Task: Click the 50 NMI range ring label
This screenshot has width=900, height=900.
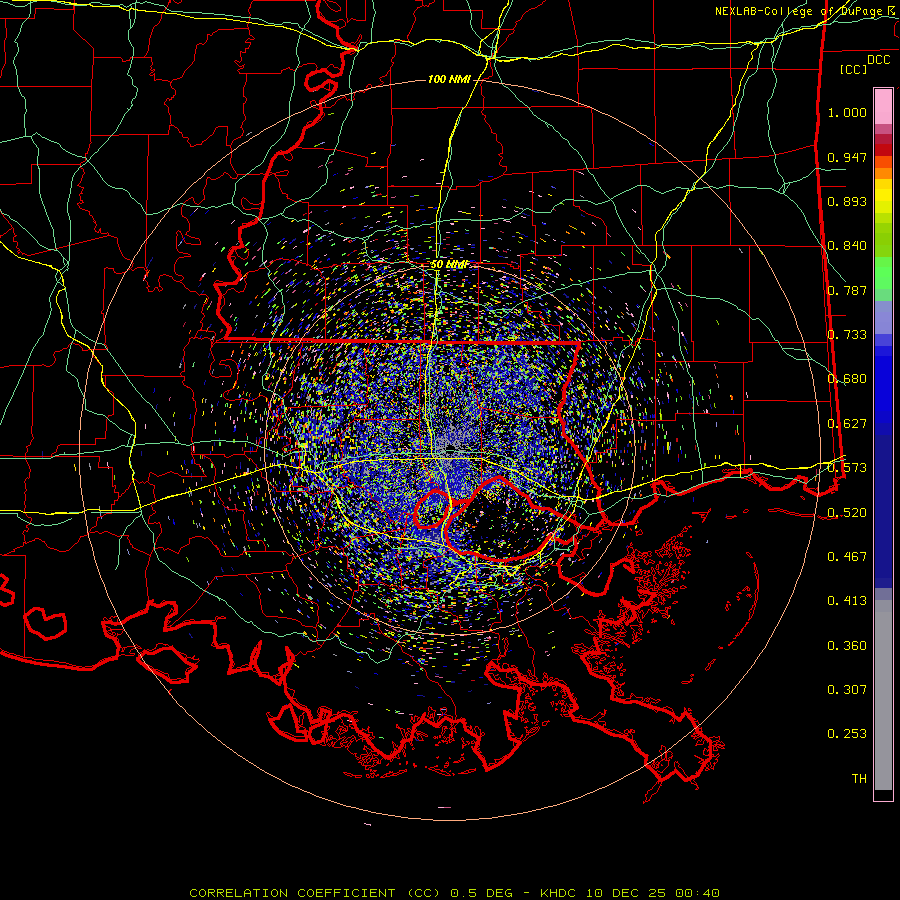Action: click(449, 265)
